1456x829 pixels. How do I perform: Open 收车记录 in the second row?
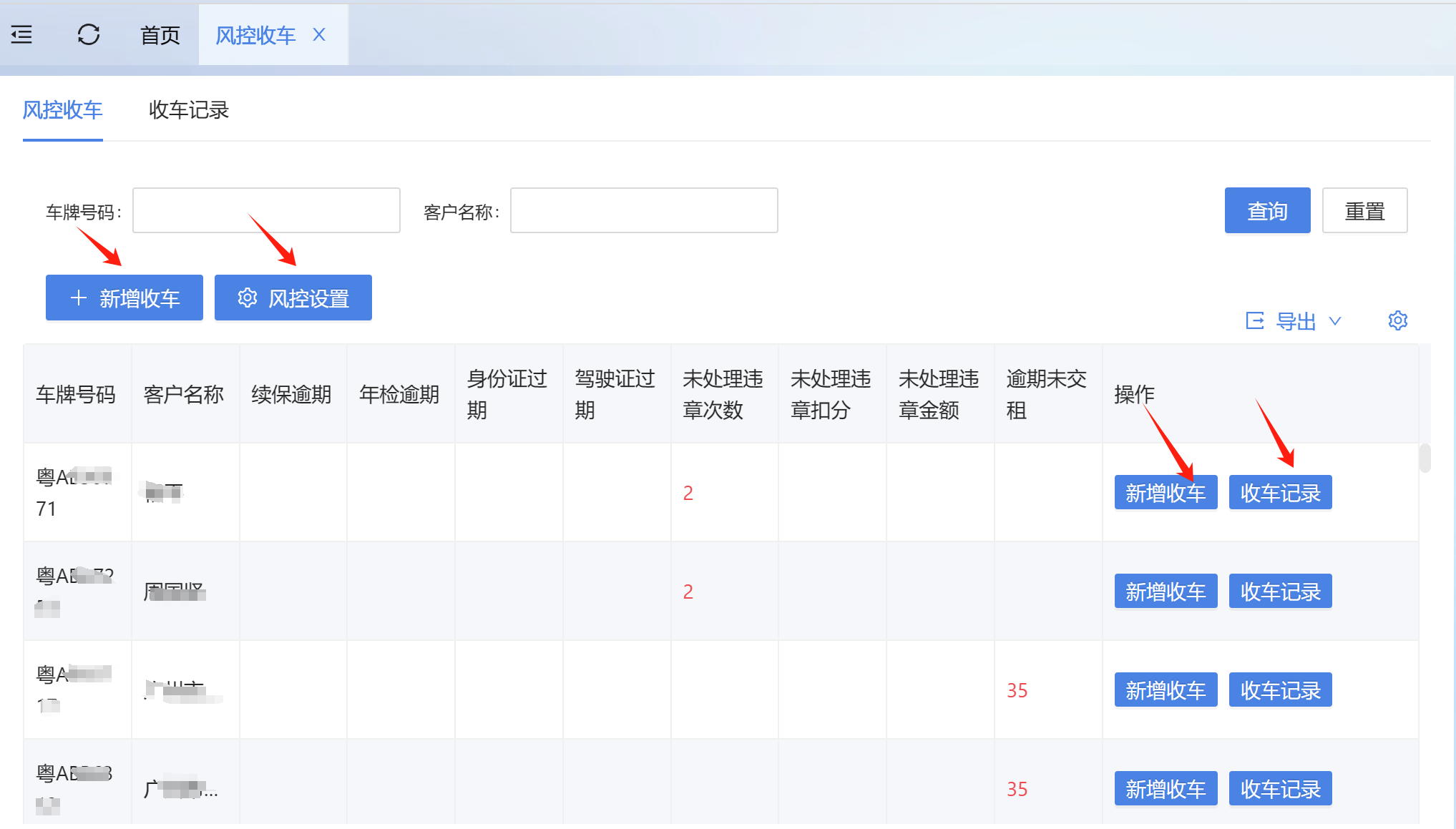1280,592
